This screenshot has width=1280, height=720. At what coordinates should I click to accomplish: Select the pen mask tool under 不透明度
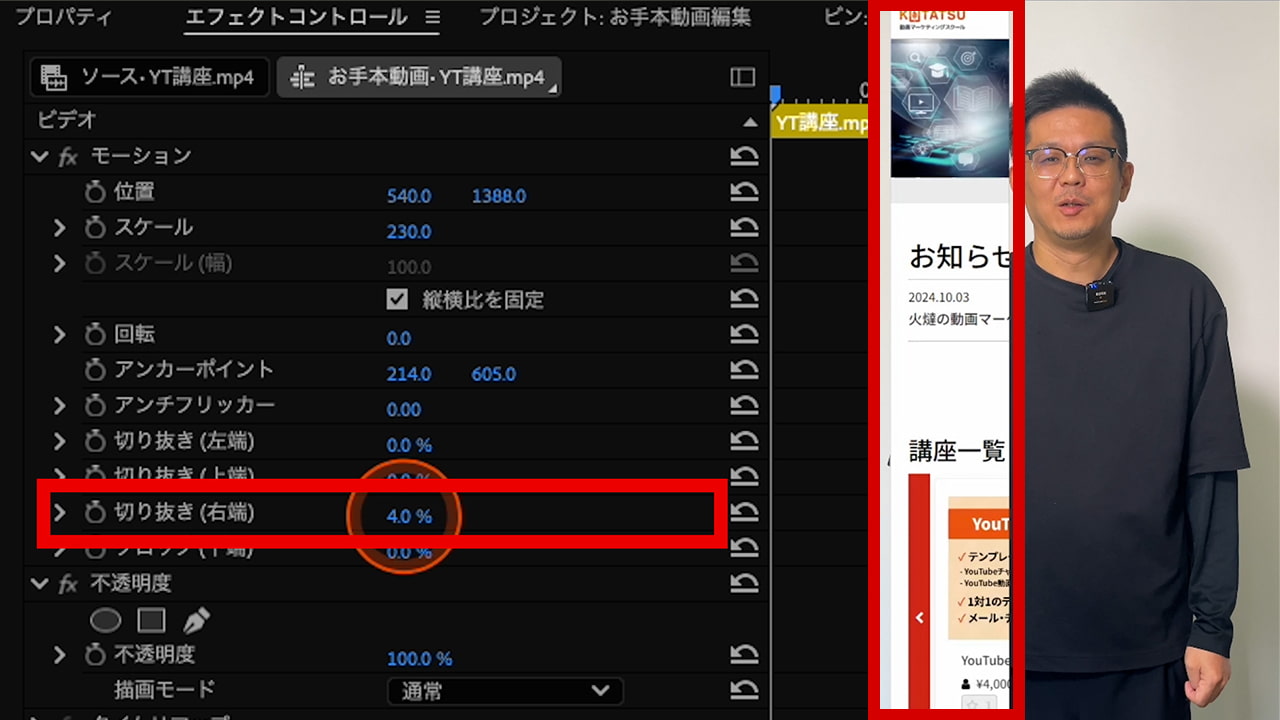coord(196,620)
